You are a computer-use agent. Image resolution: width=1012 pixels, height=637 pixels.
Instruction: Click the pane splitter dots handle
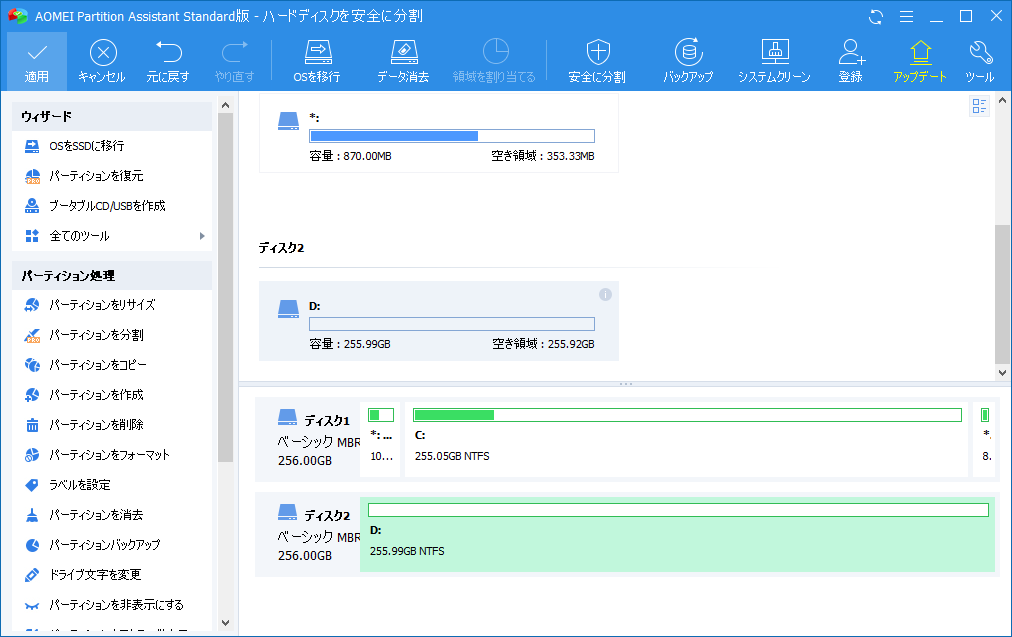[625, 383]
